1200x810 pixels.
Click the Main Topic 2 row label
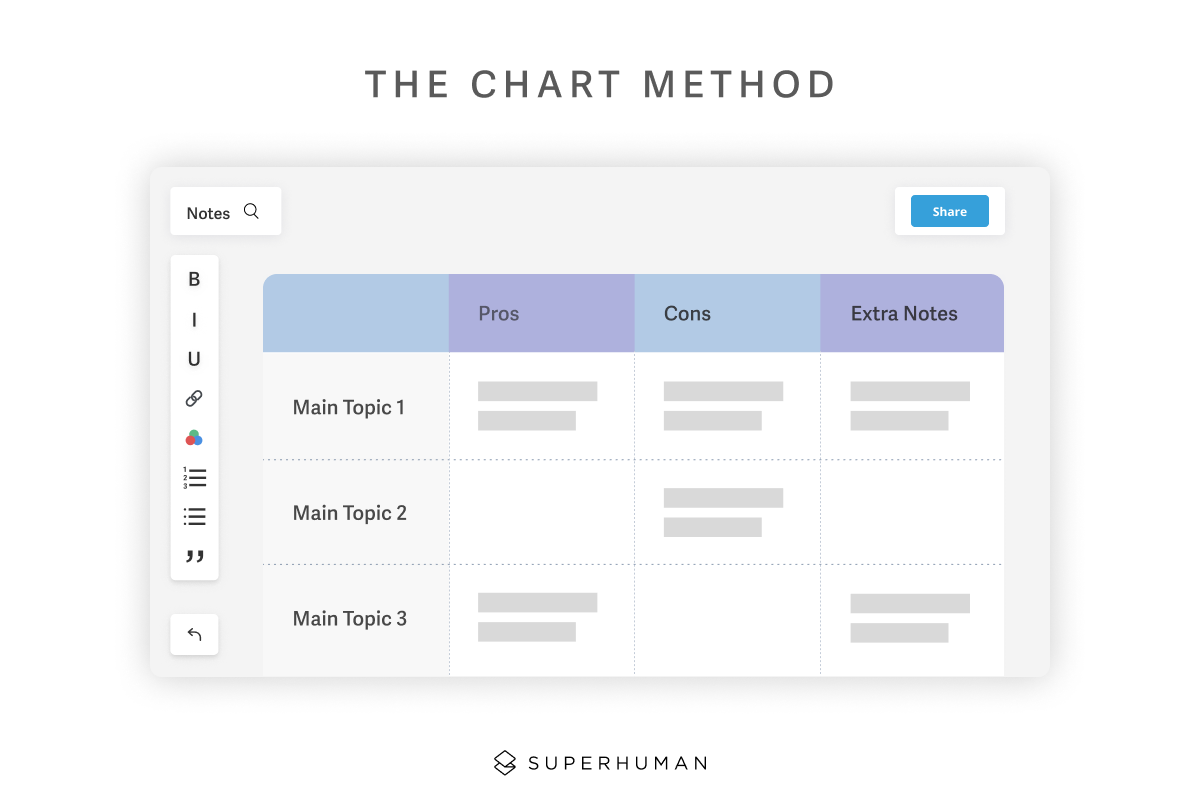(350, 513)
